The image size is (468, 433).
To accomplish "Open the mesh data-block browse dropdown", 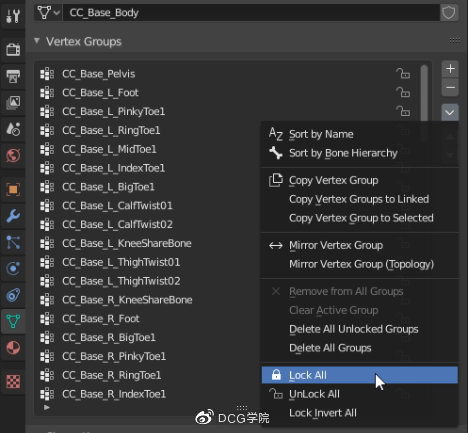I will click(48, 13).
